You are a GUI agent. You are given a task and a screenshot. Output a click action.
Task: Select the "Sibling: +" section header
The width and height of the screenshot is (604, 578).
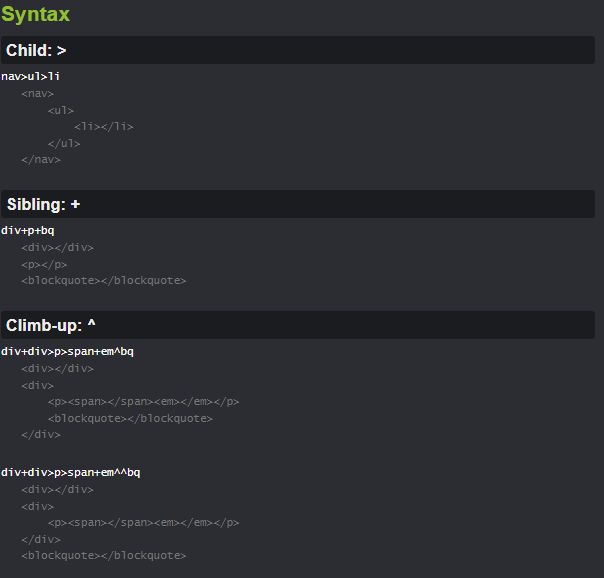tap(298, 204)
